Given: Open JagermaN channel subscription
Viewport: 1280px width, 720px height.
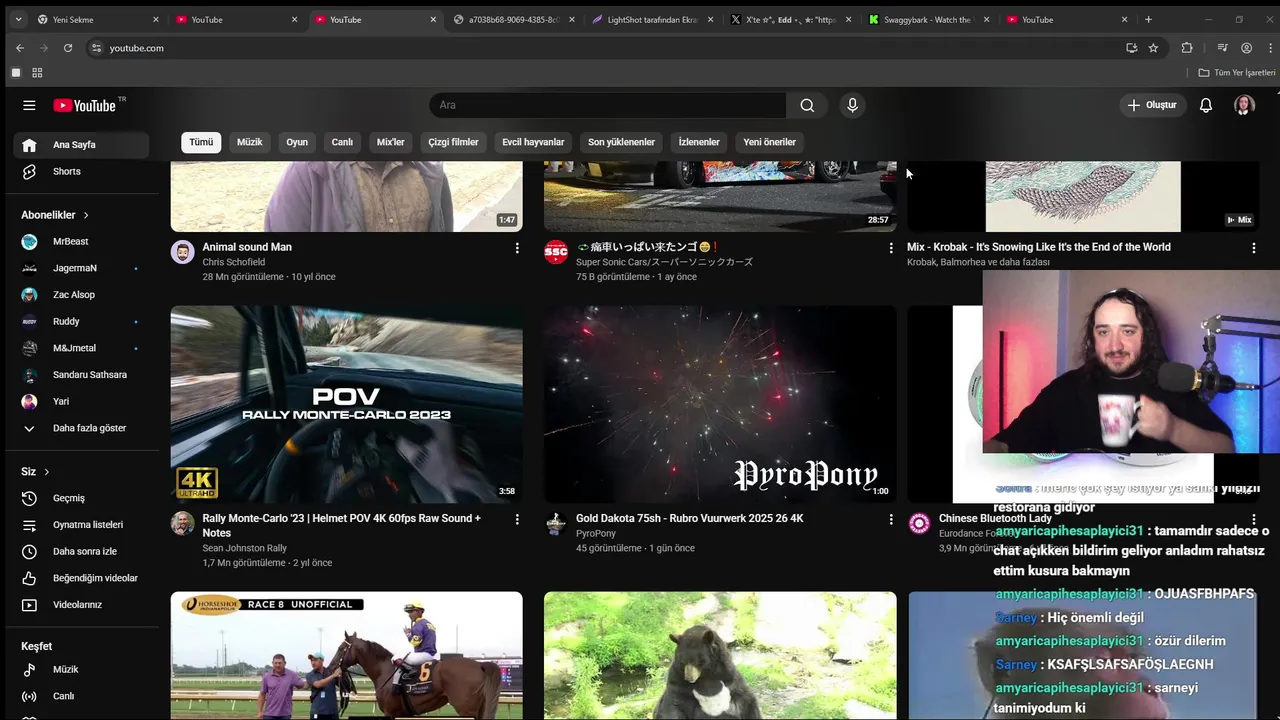Looking at the screenshot, I should 81,268.
